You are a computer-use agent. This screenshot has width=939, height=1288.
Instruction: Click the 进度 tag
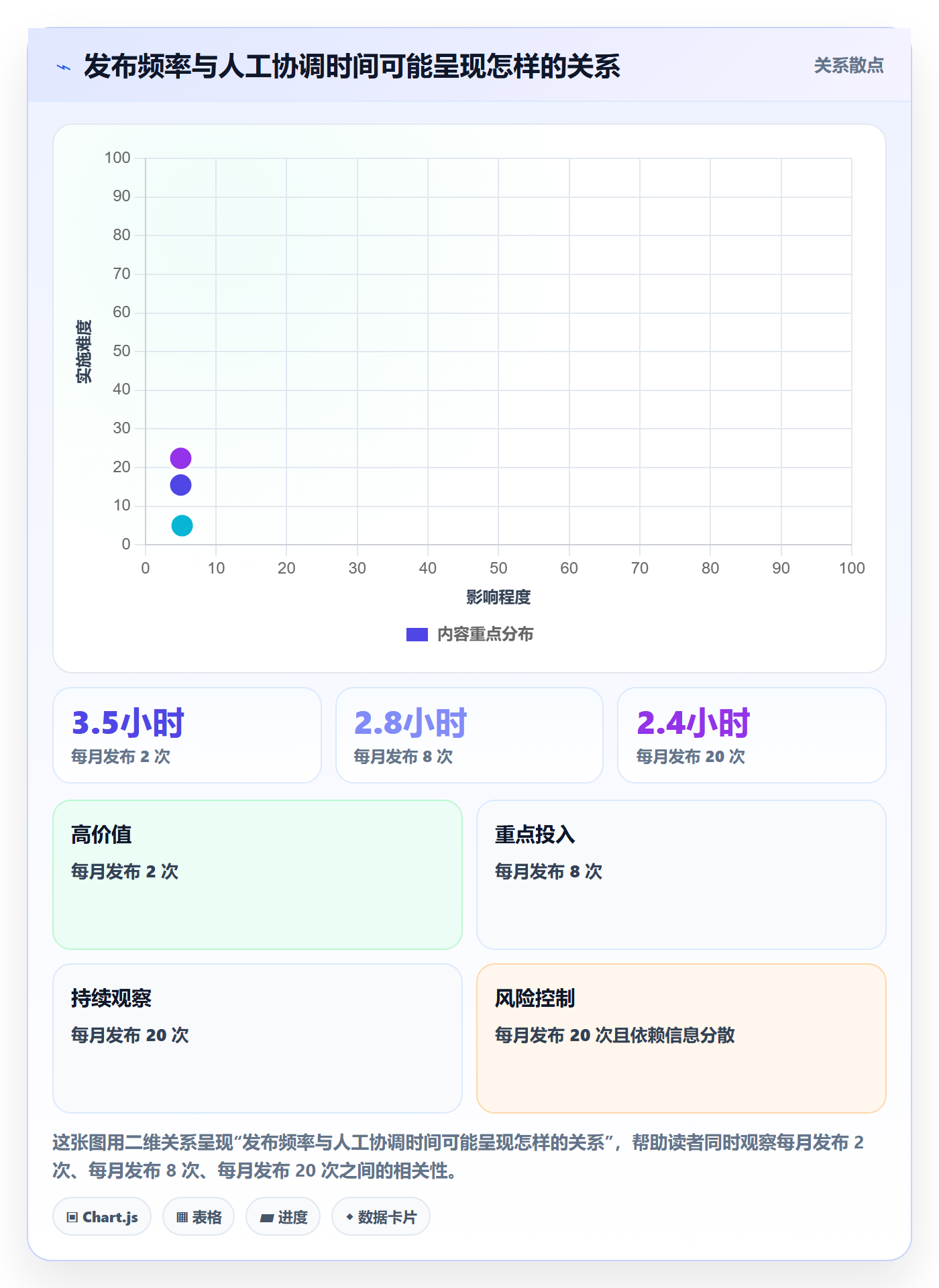point(283,1217)
